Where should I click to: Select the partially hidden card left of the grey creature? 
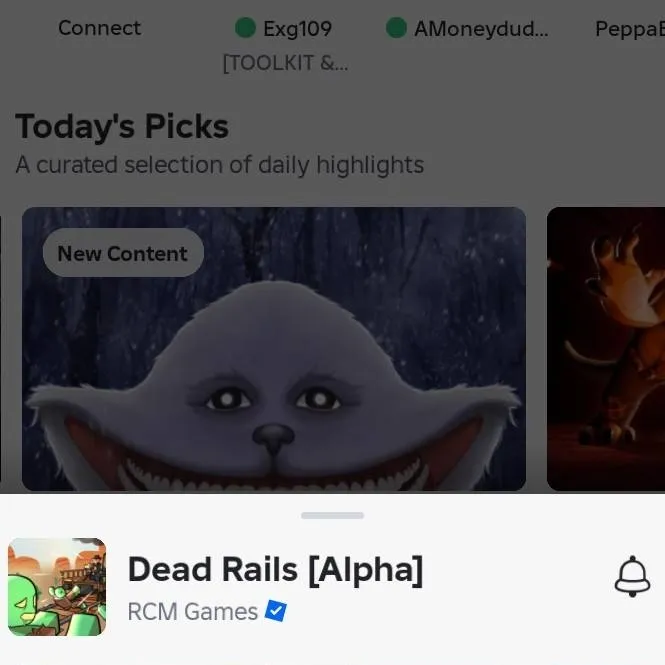[1, 349]
